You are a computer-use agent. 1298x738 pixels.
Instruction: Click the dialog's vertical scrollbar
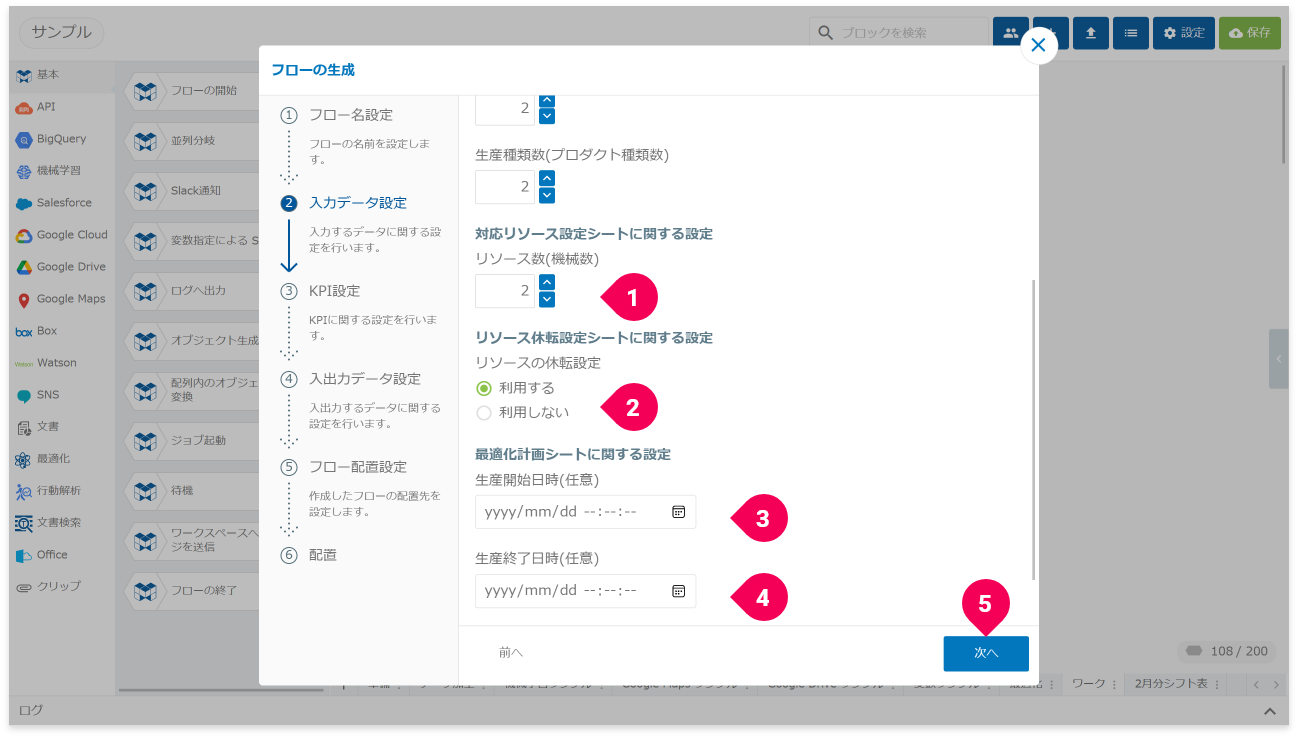pyautogui.click(x=1033, y=430)
